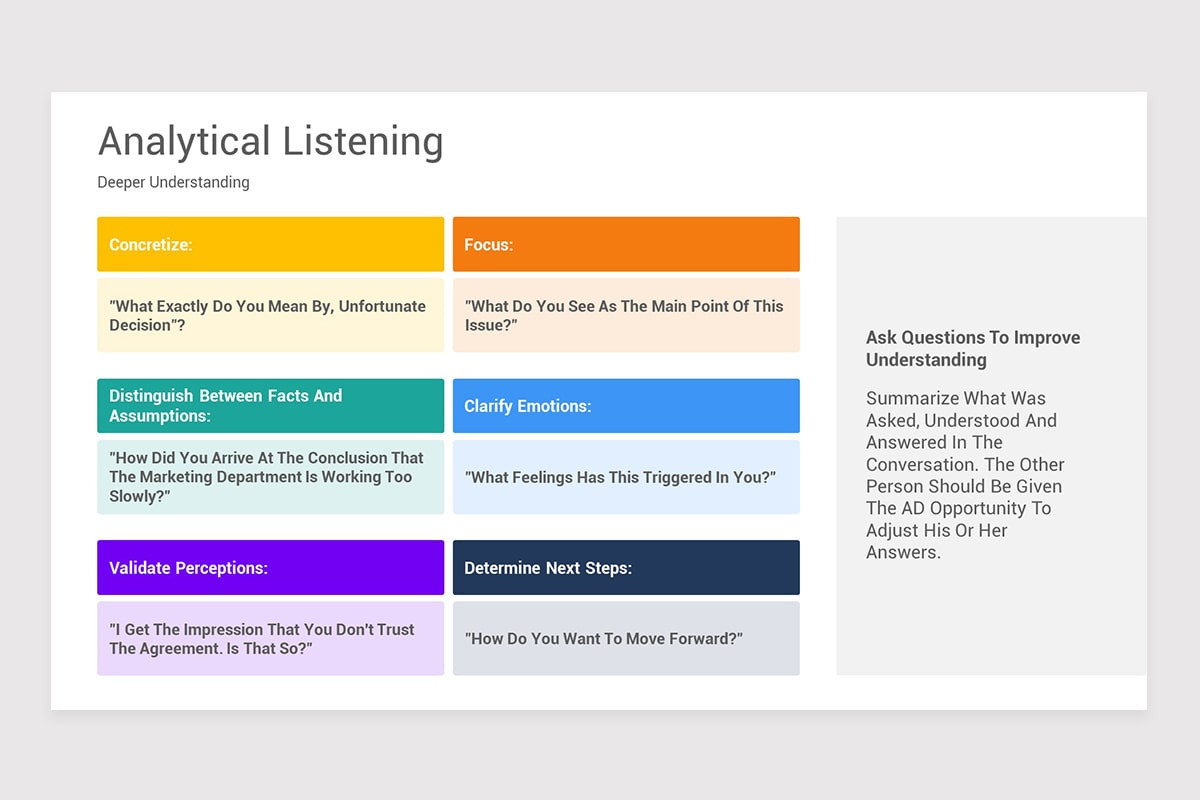Click the orange 'Focus:' header box
This screenshot has width=1200, height=800.
point(626,244)
